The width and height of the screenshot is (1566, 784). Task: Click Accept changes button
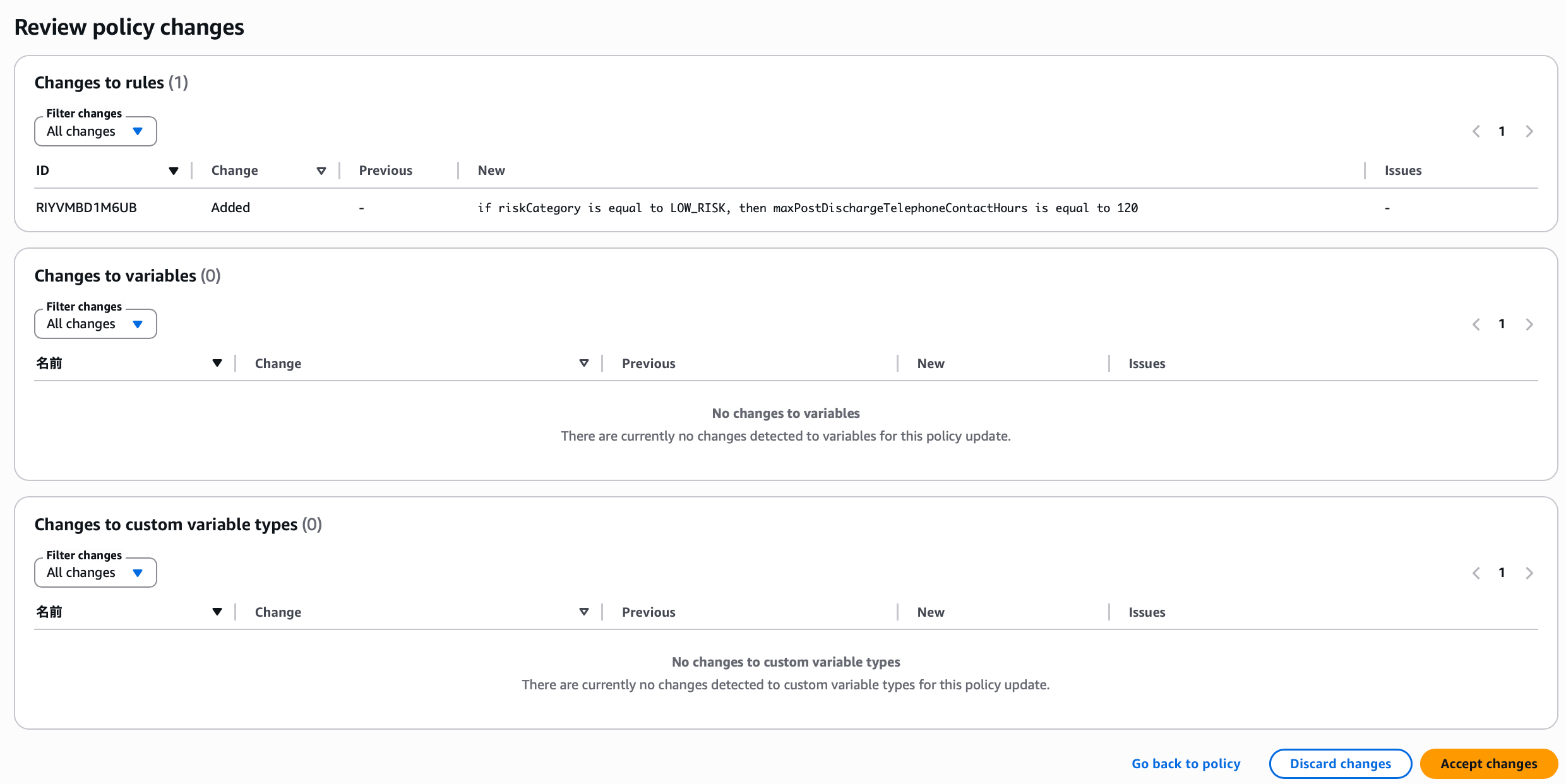point(1488,764)
